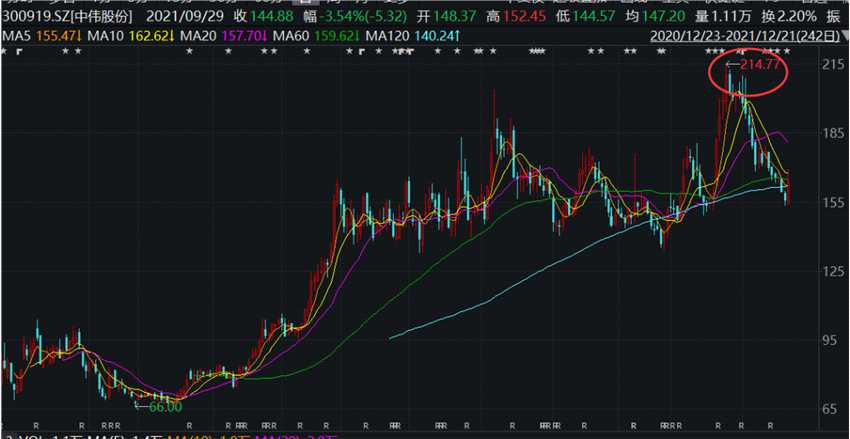
Task: Click the rightmost star event marker
Action: point(788,51)
